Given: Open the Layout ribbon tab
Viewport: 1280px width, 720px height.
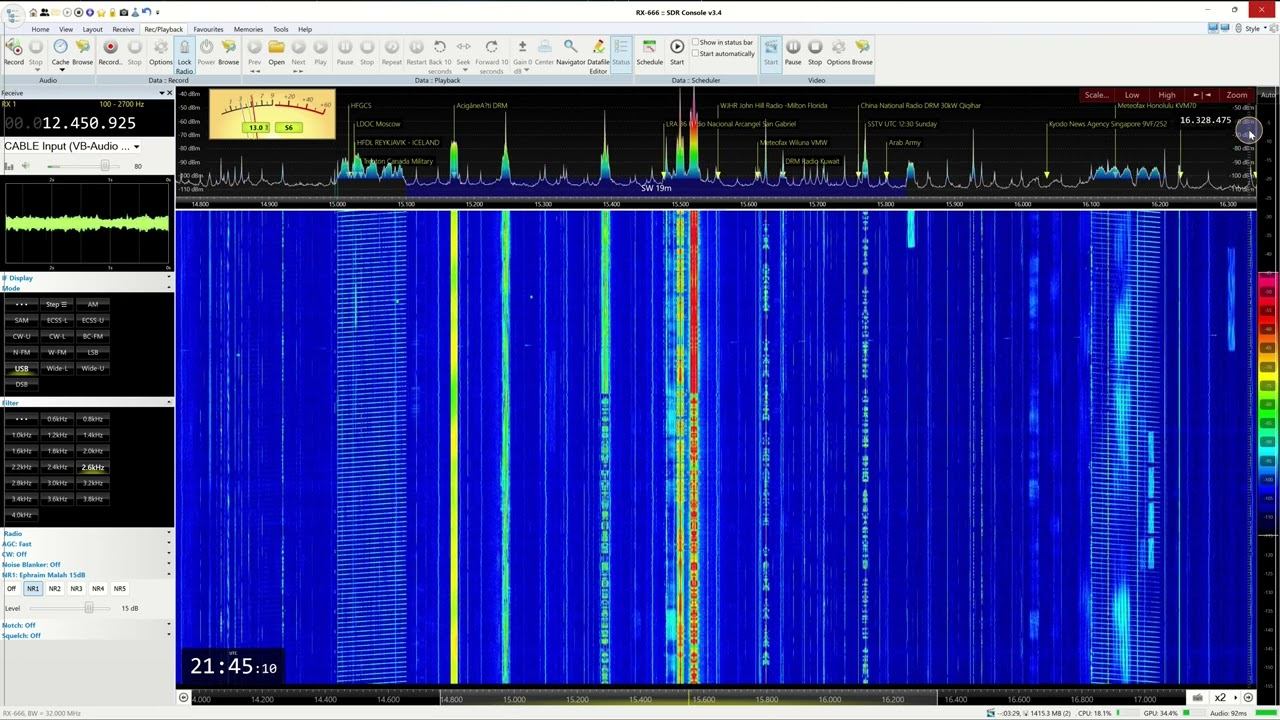Looking at the screenshot, I should pyautogui.click(x=92, y=29).
